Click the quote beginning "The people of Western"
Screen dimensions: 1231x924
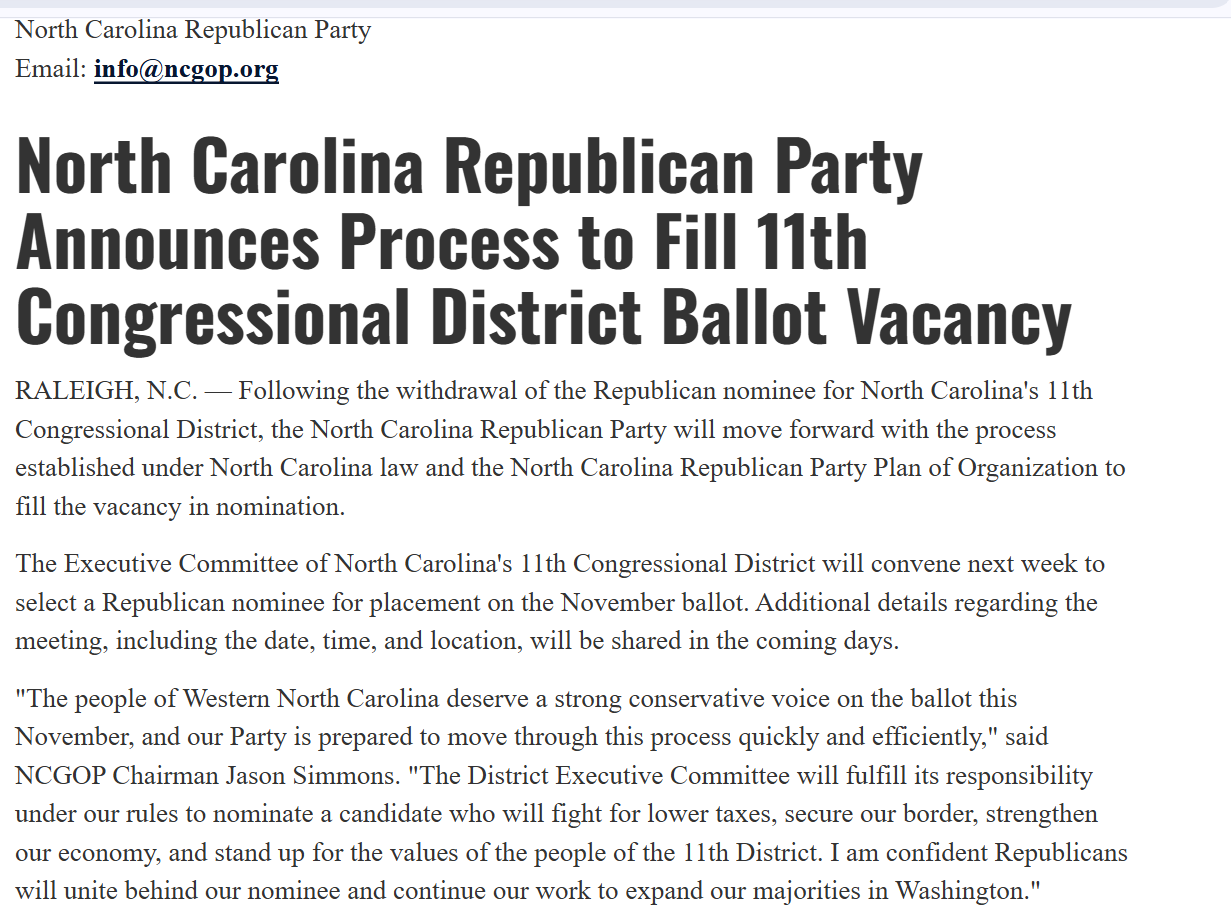tap(571, 794)
